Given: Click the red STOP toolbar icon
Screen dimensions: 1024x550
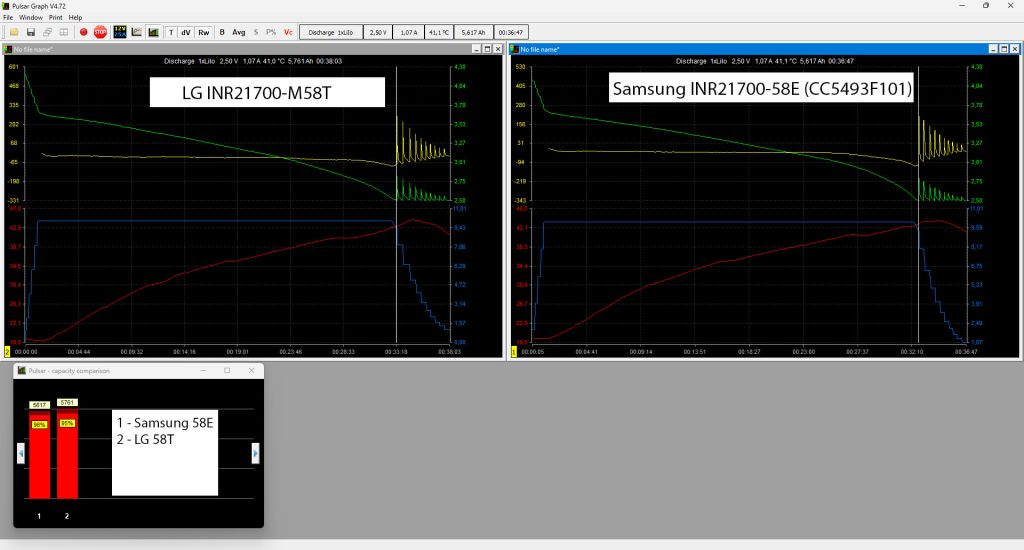Looking at the screenshot, I should pyautogui.click(x=100, y=32).
